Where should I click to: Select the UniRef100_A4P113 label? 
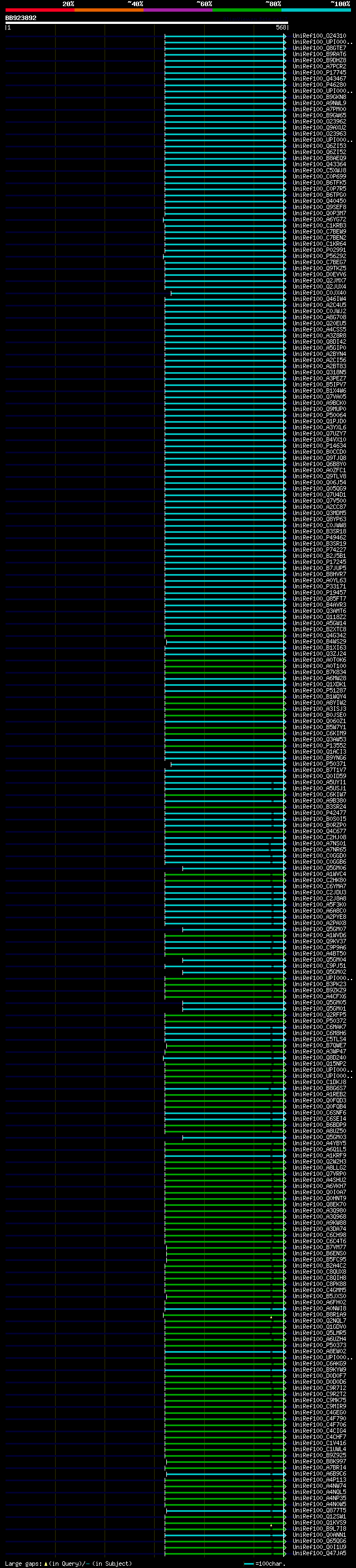[x=319, y=1479]
